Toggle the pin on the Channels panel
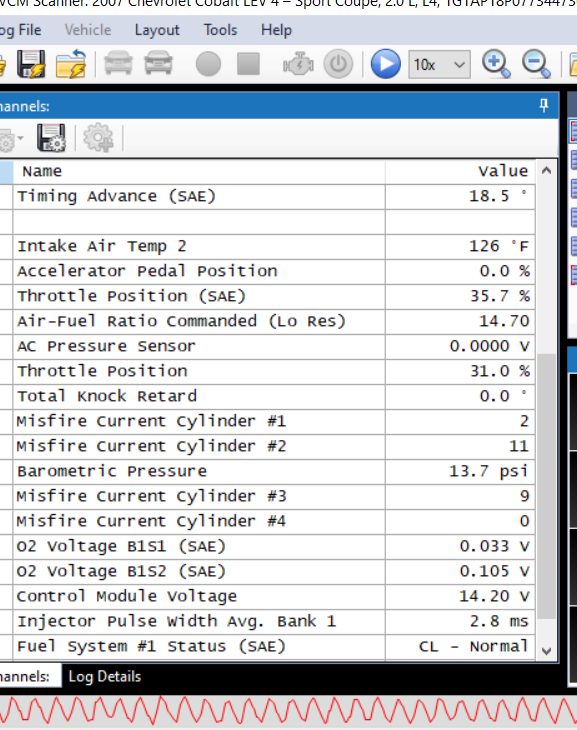This screenshot has height=730, width=577. (x=543, y=106)
